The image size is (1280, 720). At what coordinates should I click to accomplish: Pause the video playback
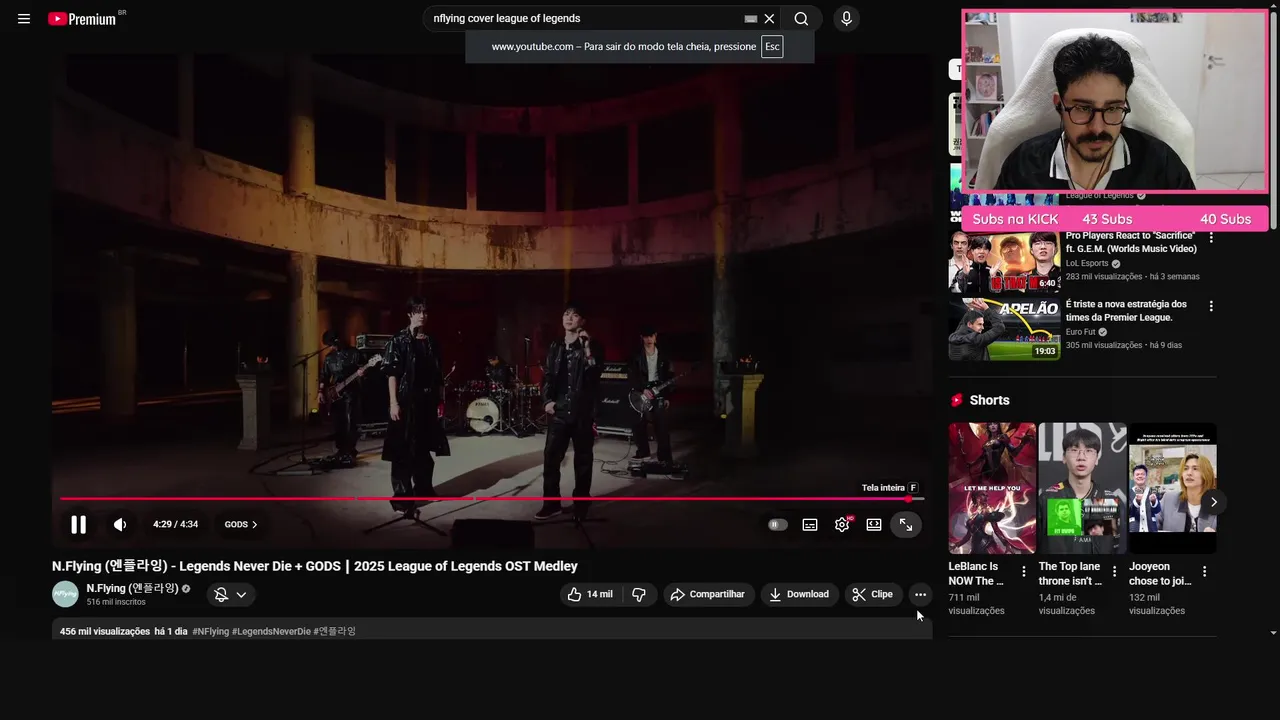coord(78,524)
